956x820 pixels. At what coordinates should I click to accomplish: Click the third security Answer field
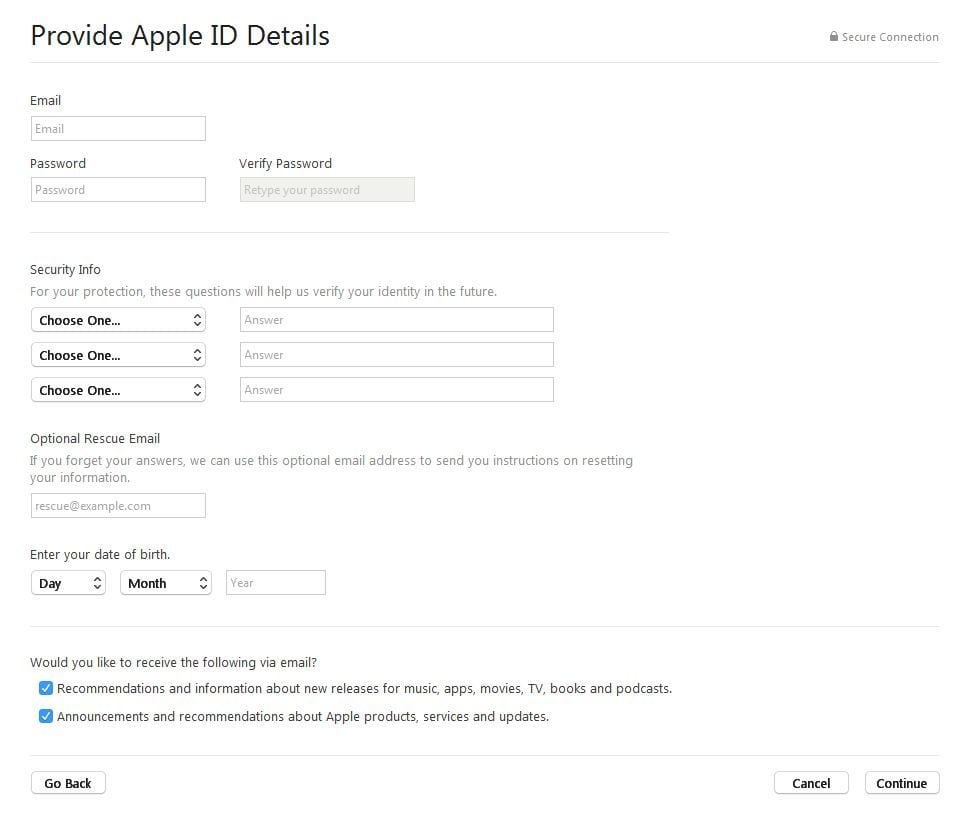396,390
